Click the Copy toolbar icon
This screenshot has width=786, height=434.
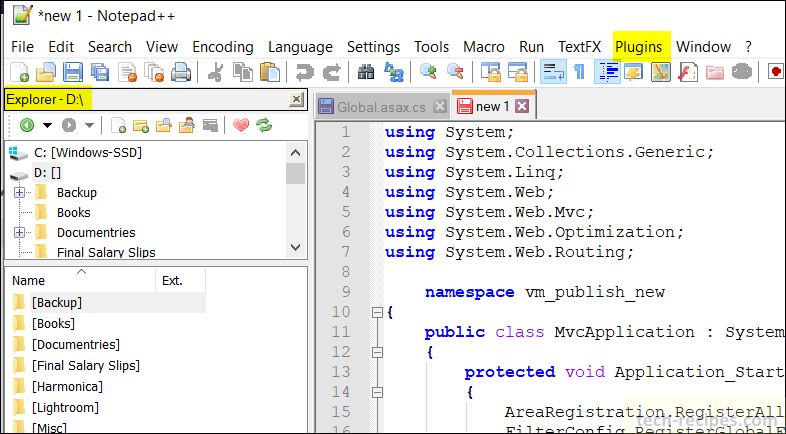(244, 72)
